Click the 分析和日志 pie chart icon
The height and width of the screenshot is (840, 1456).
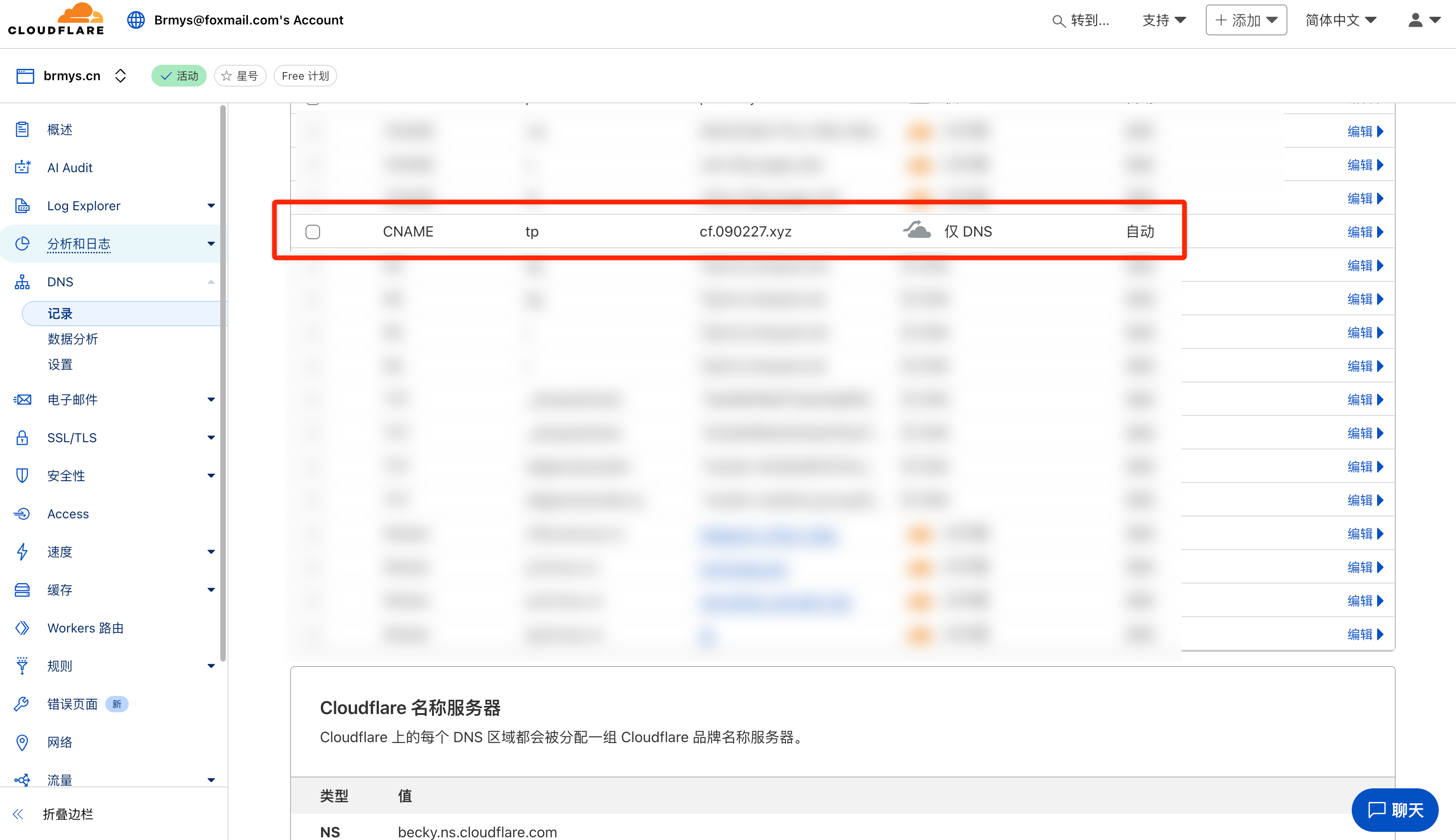click(22, 243)
